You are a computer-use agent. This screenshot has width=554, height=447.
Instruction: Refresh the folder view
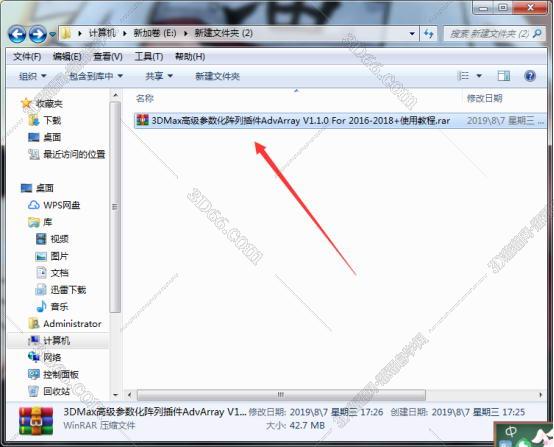[x=429, y=34]
